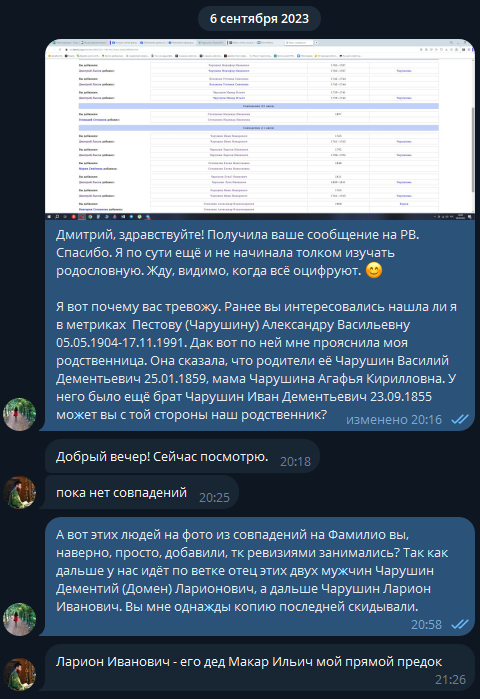Viewport: 480px width, 699px height.
Task: Click the 21:26 timestamp
Action: click(451, 680)
